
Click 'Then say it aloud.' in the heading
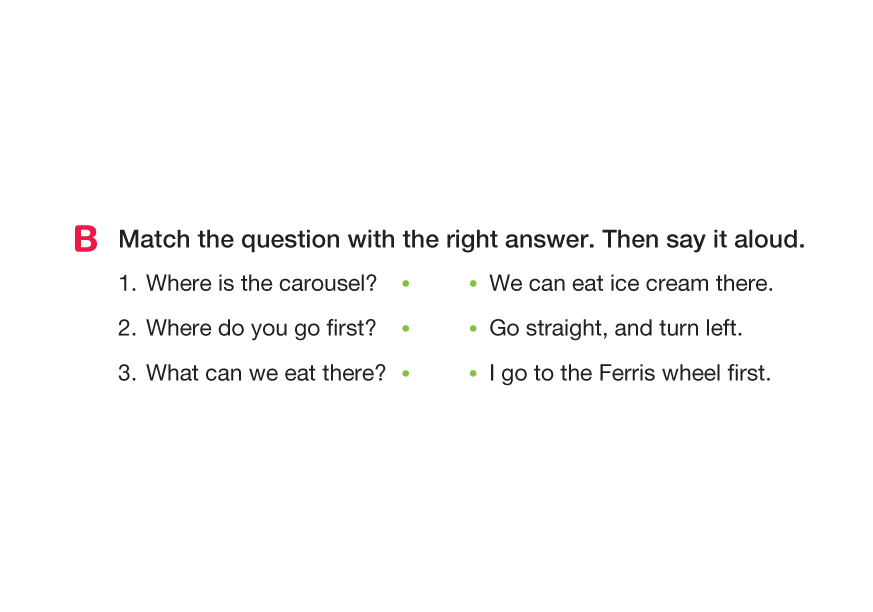pyautogui.click(x=703, y=240)
